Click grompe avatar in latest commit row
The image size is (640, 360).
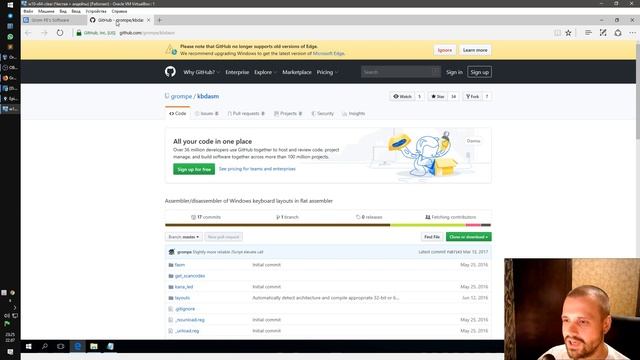coord(171,252)
